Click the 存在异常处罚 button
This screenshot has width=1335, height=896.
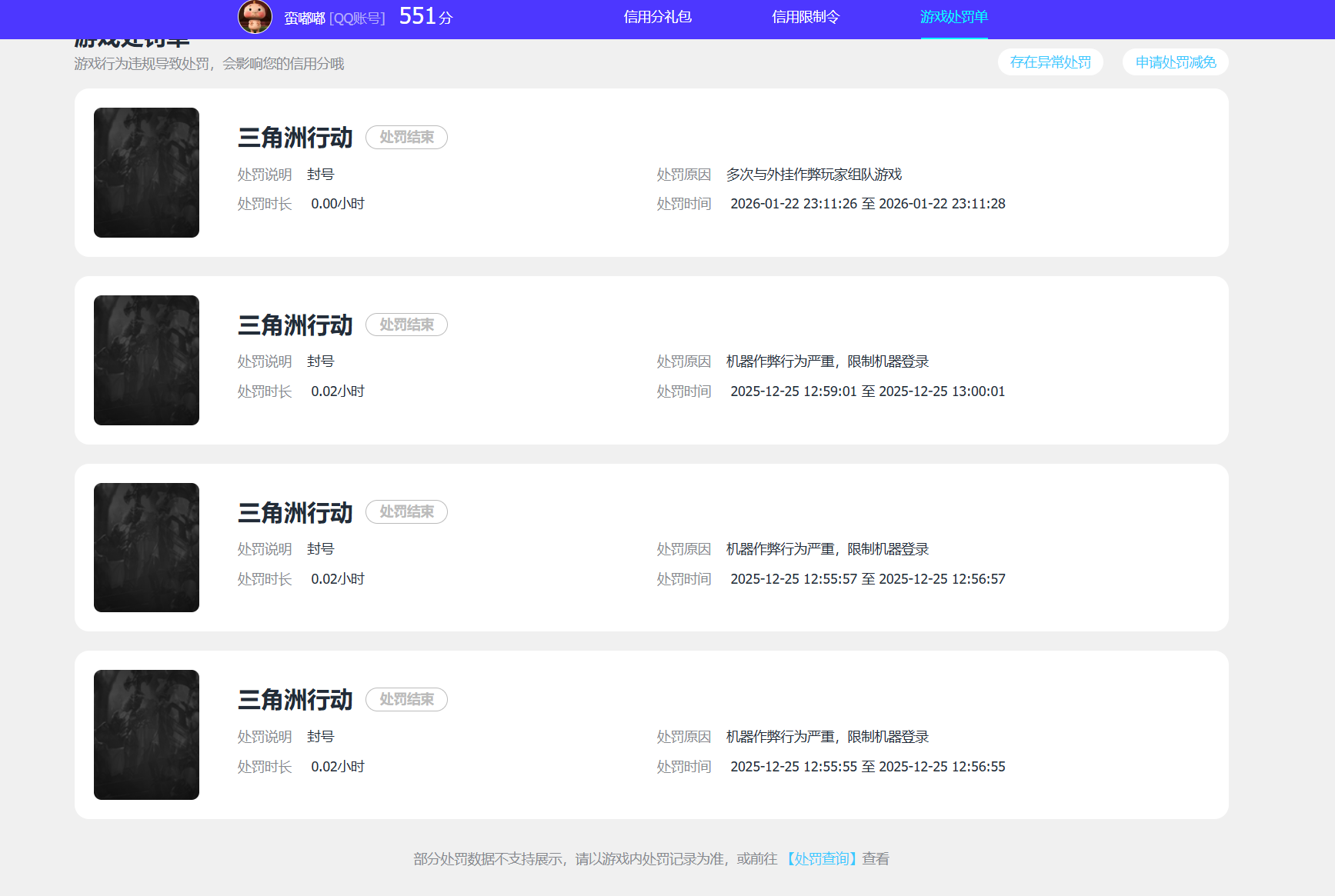click(x=1050, y=62)
